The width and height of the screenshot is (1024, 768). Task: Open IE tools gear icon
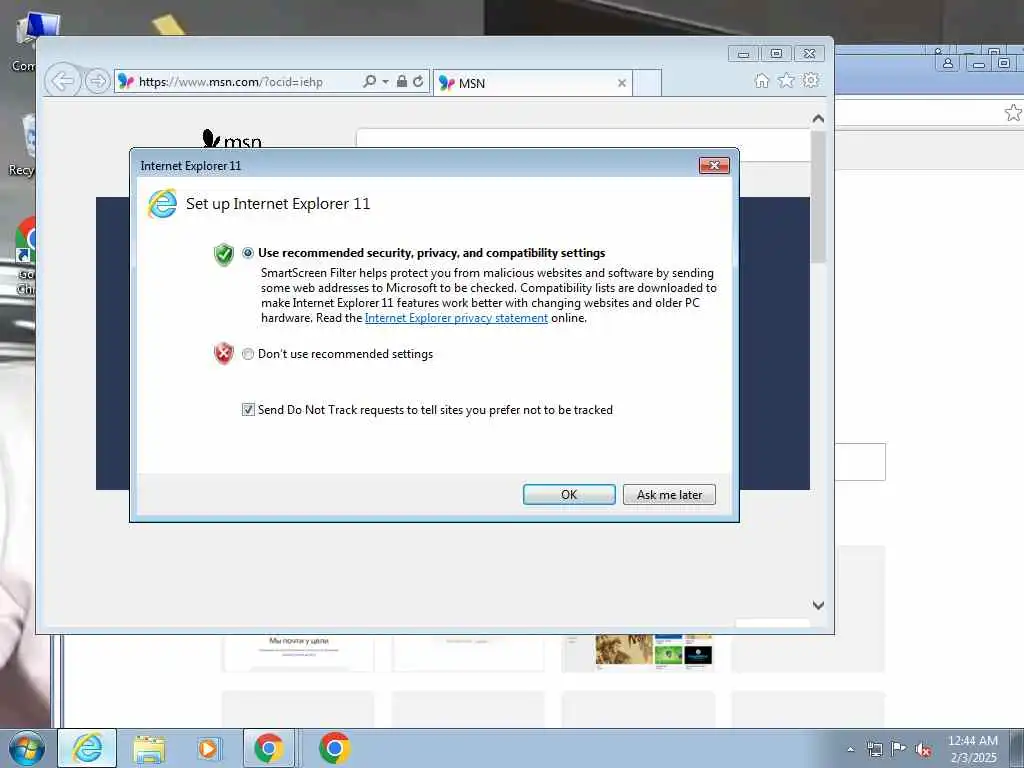(x=811, y=80)
